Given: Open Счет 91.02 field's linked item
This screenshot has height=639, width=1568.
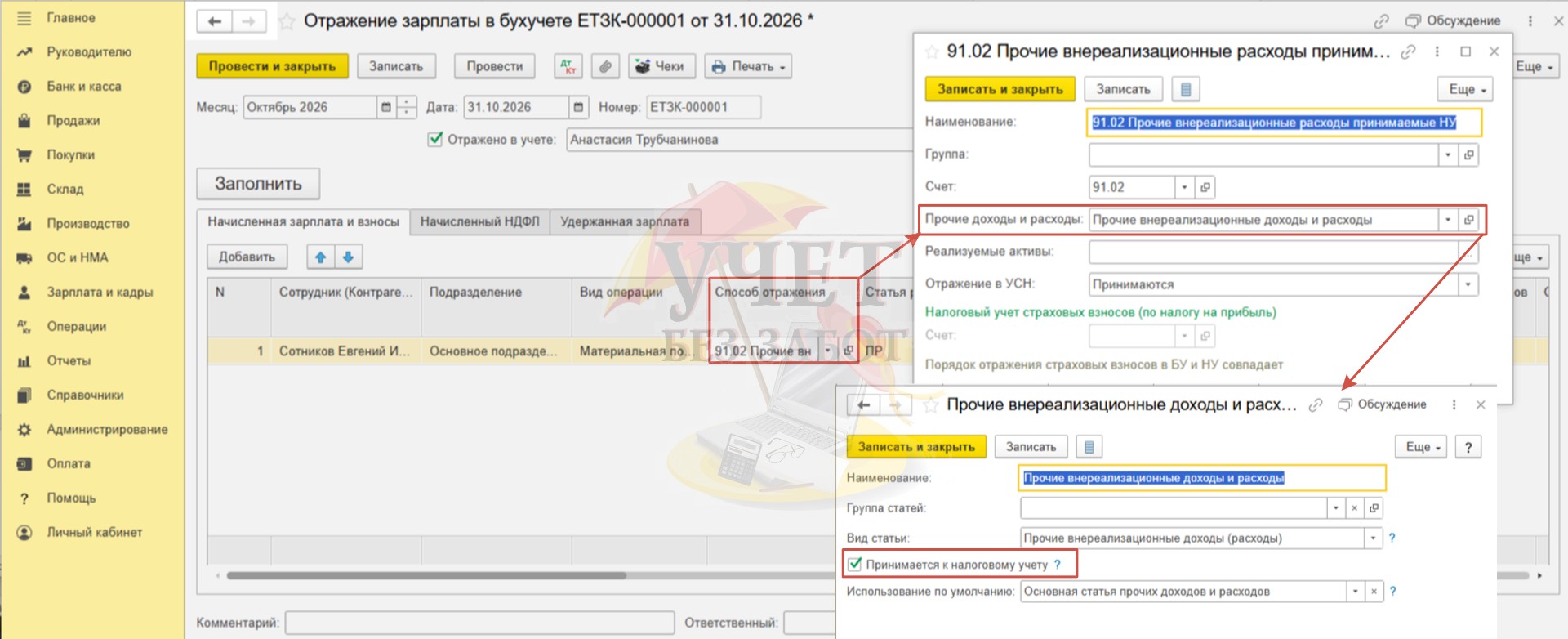Looking at the screenshot, I should pyautogui.click(x=1205, y=187).
